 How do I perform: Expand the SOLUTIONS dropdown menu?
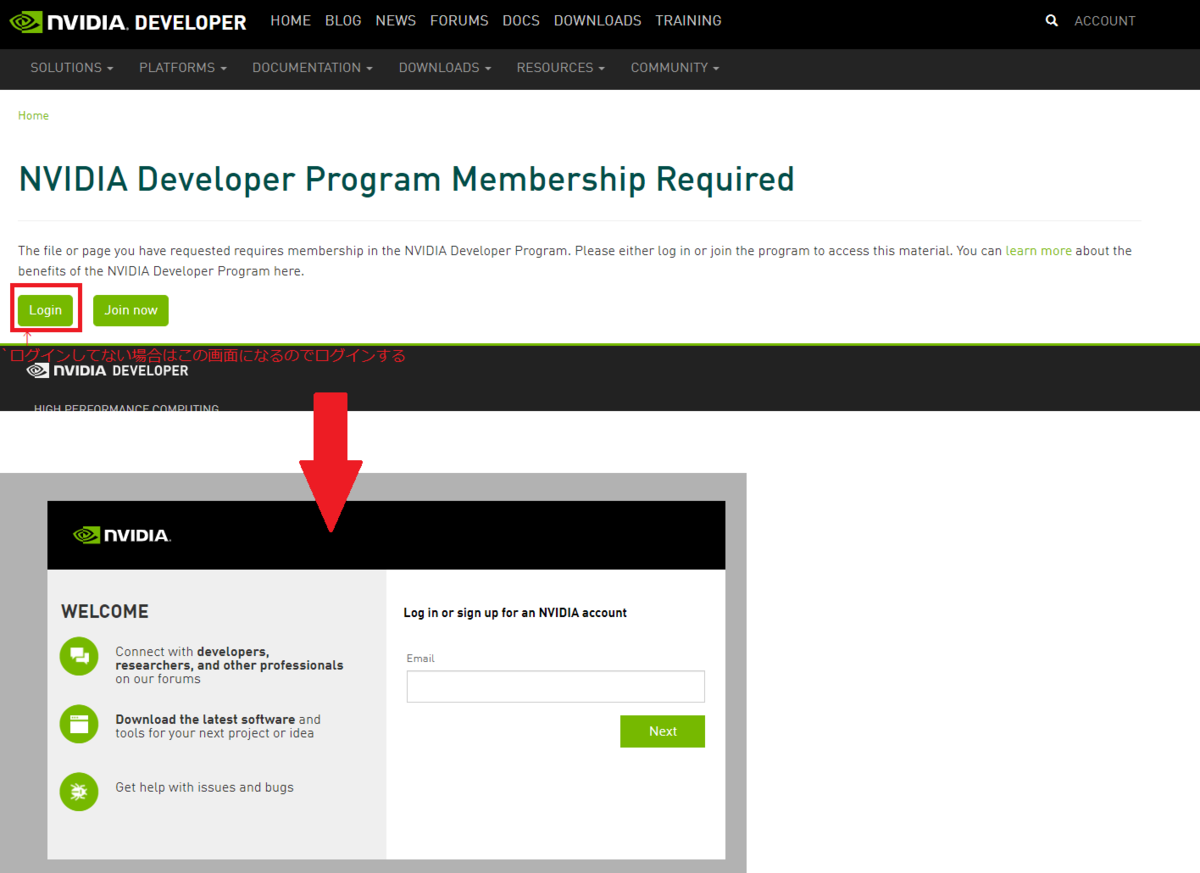click(x=72, y=68)
